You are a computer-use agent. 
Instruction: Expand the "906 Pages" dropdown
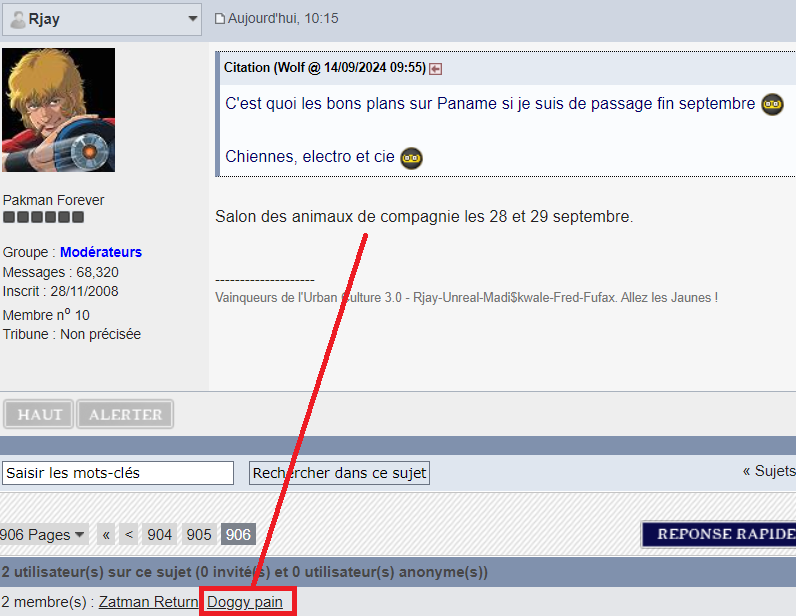point(43,535)
